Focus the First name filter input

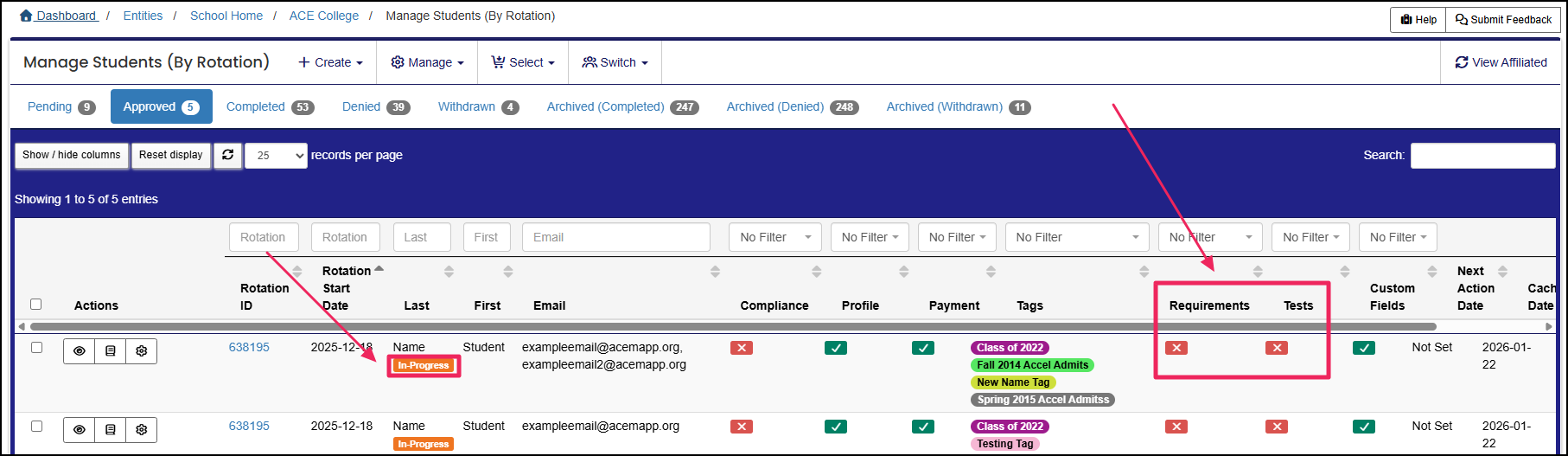487,237
